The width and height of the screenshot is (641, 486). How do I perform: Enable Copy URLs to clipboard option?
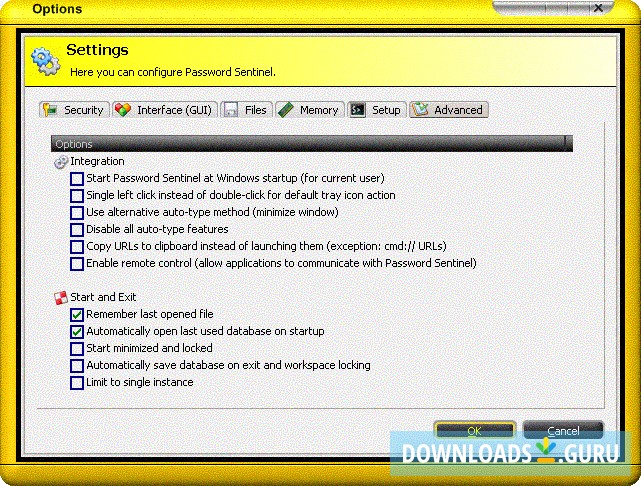click(77, 247)
